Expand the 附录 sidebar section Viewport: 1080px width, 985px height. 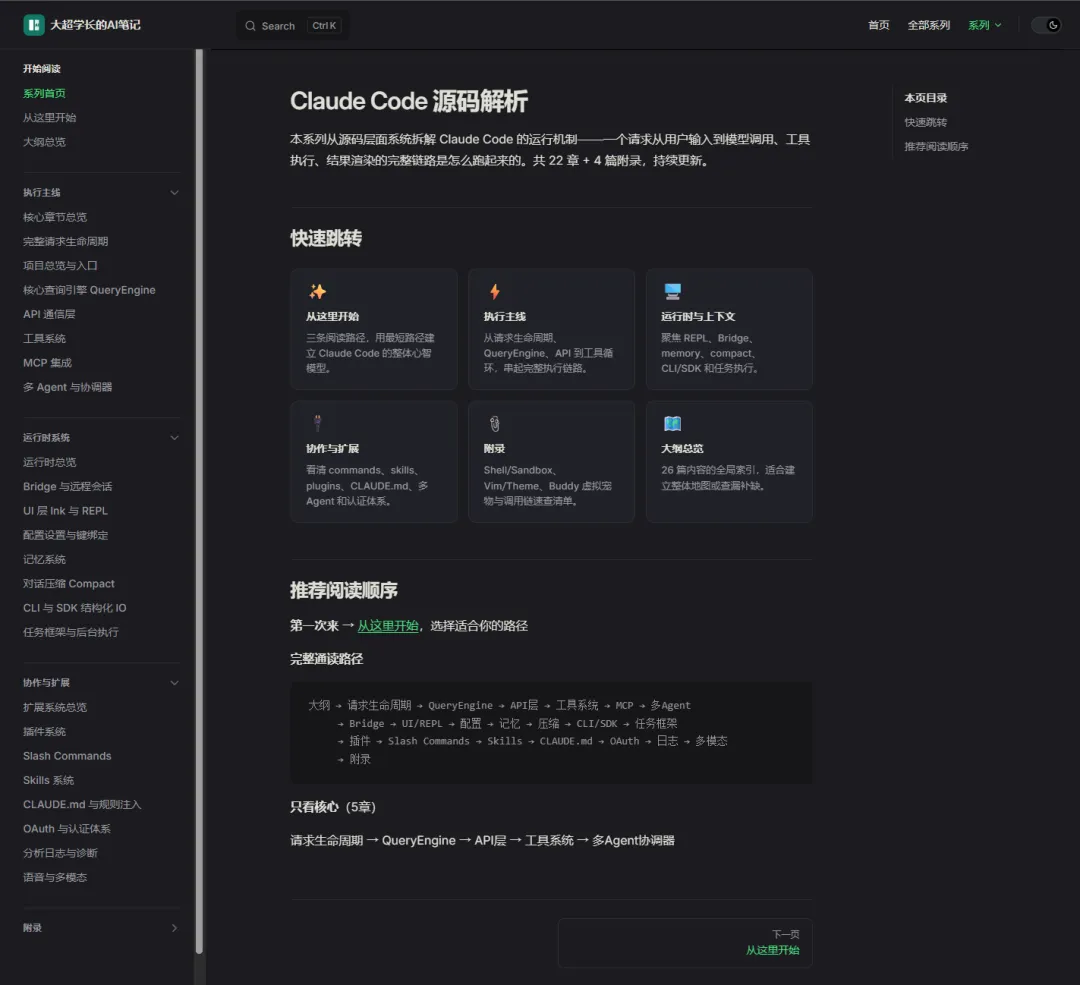click(174, 929)
